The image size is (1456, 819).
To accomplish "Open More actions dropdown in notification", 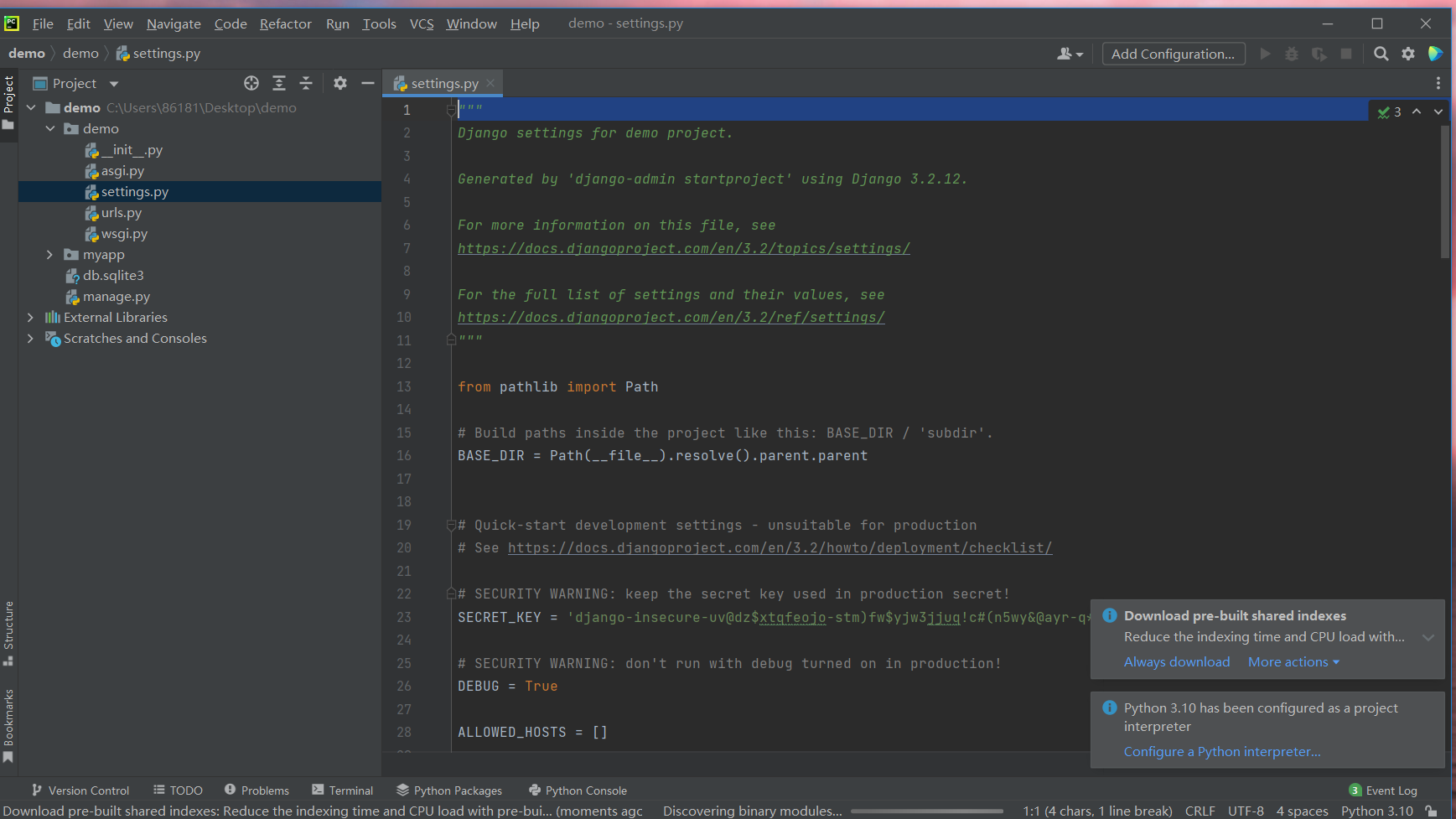I will (x=1293, y=661).
